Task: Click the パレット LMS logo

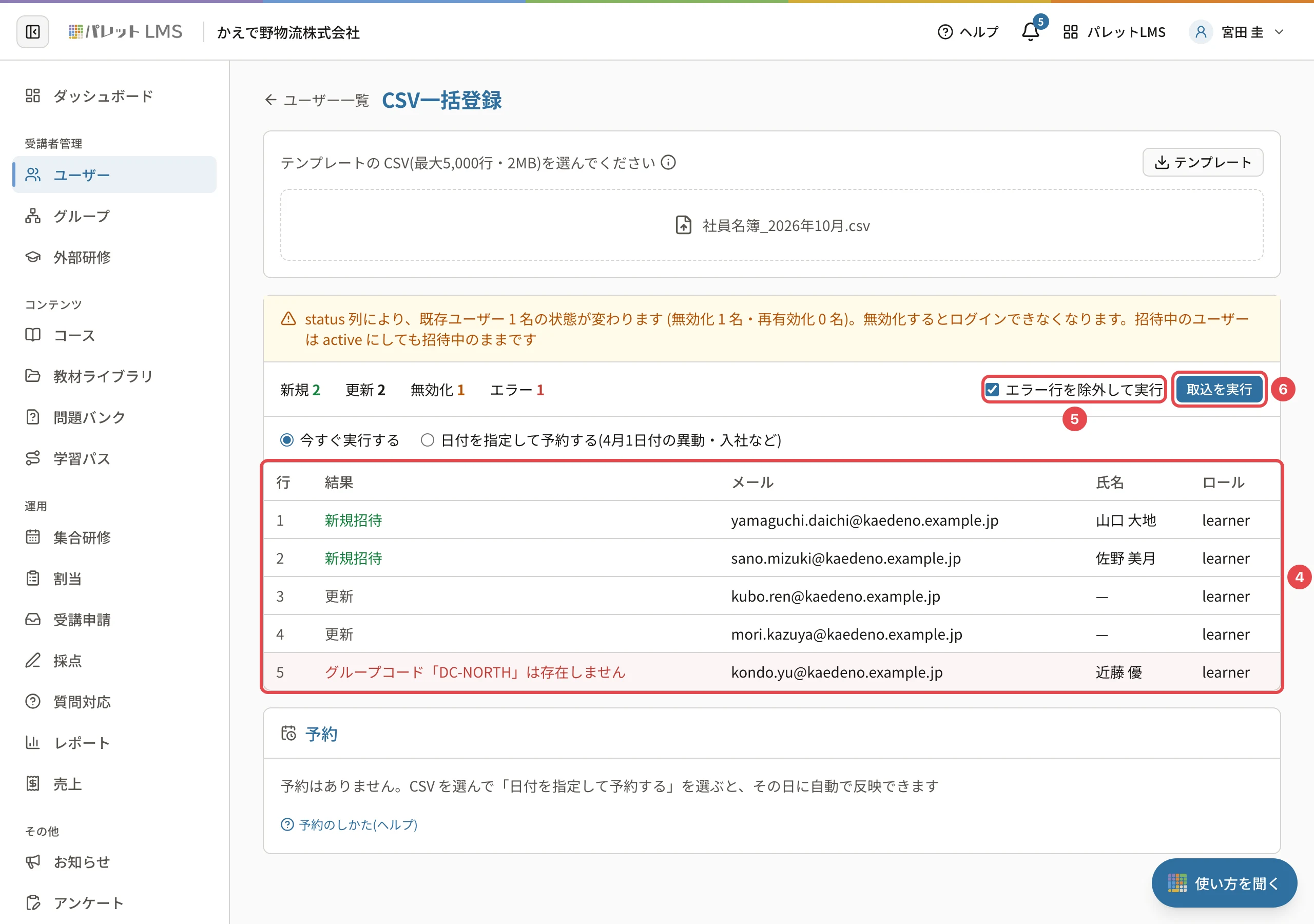Action: [125, 32]
